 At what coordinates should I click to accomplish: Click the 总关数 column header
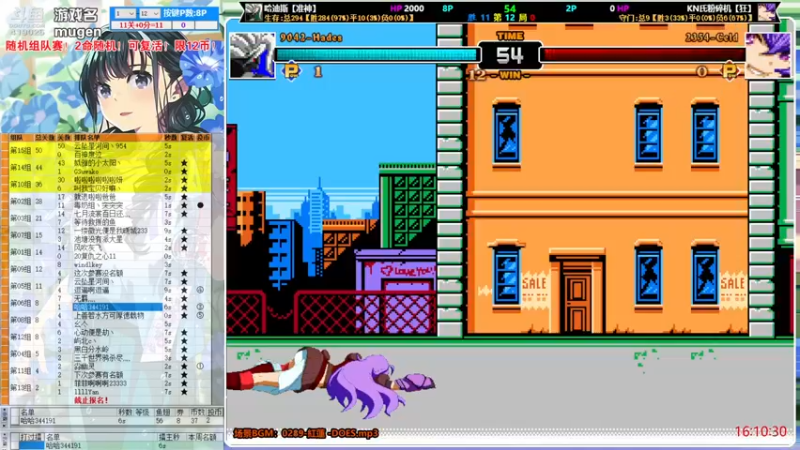point(44,138)
